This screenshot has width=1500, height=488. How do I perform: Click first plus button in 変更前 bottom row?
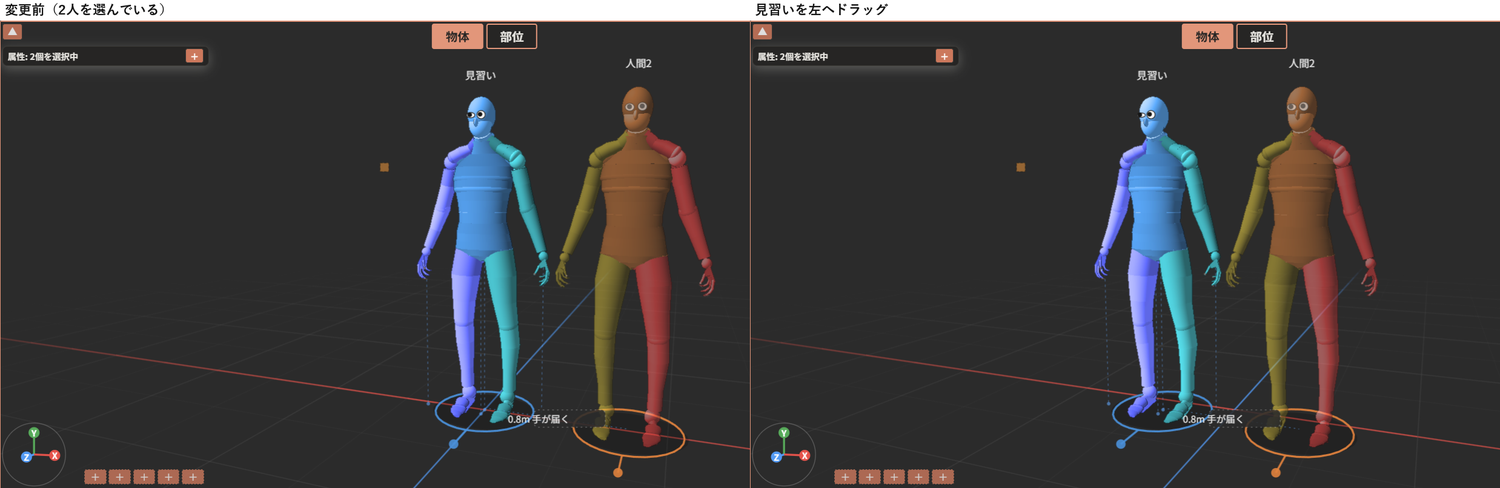coord(95,477)
